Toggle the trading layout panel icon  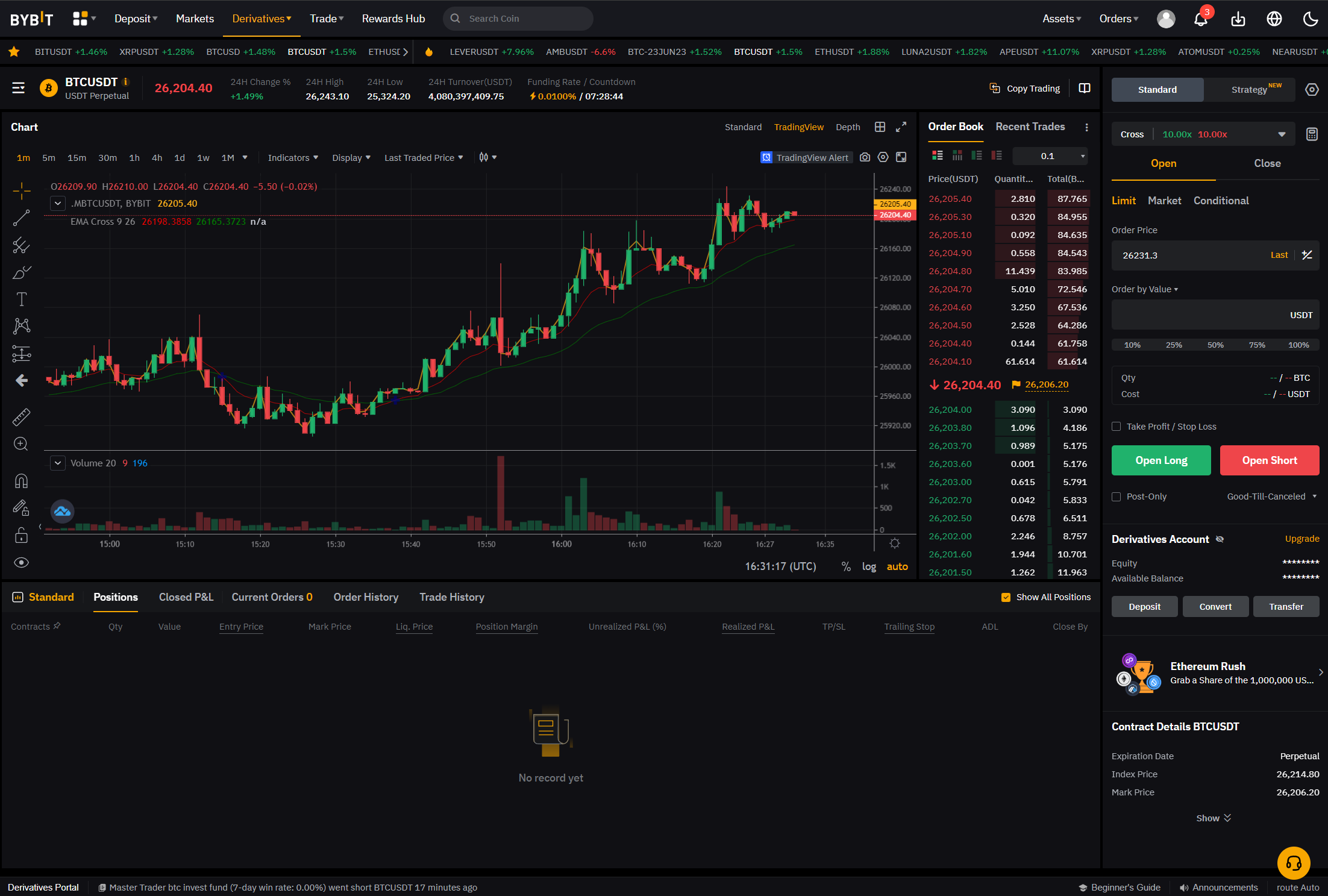tap(1085, 89)
